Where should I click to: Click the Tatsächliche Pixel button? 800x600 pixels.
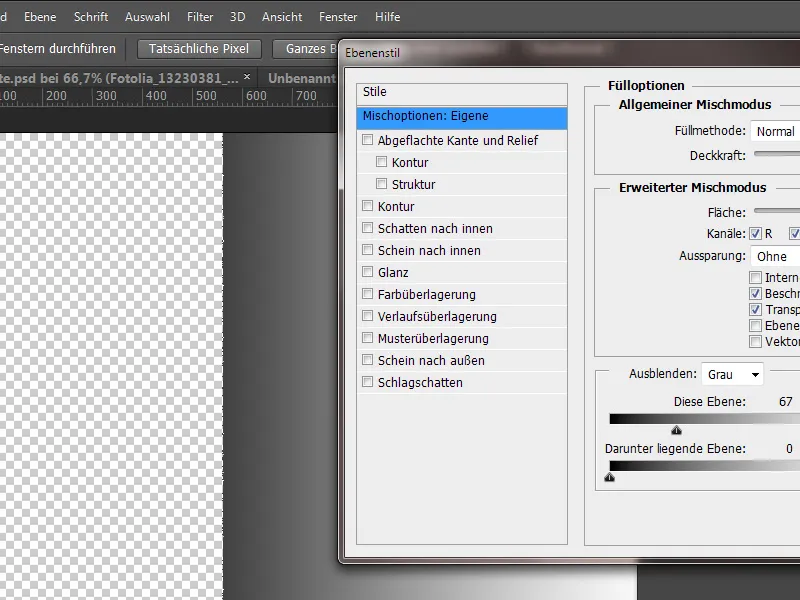[199, 49]
